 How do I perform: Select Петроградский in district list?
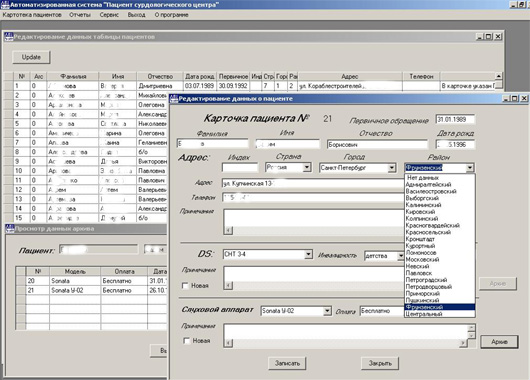click(440, 280)
